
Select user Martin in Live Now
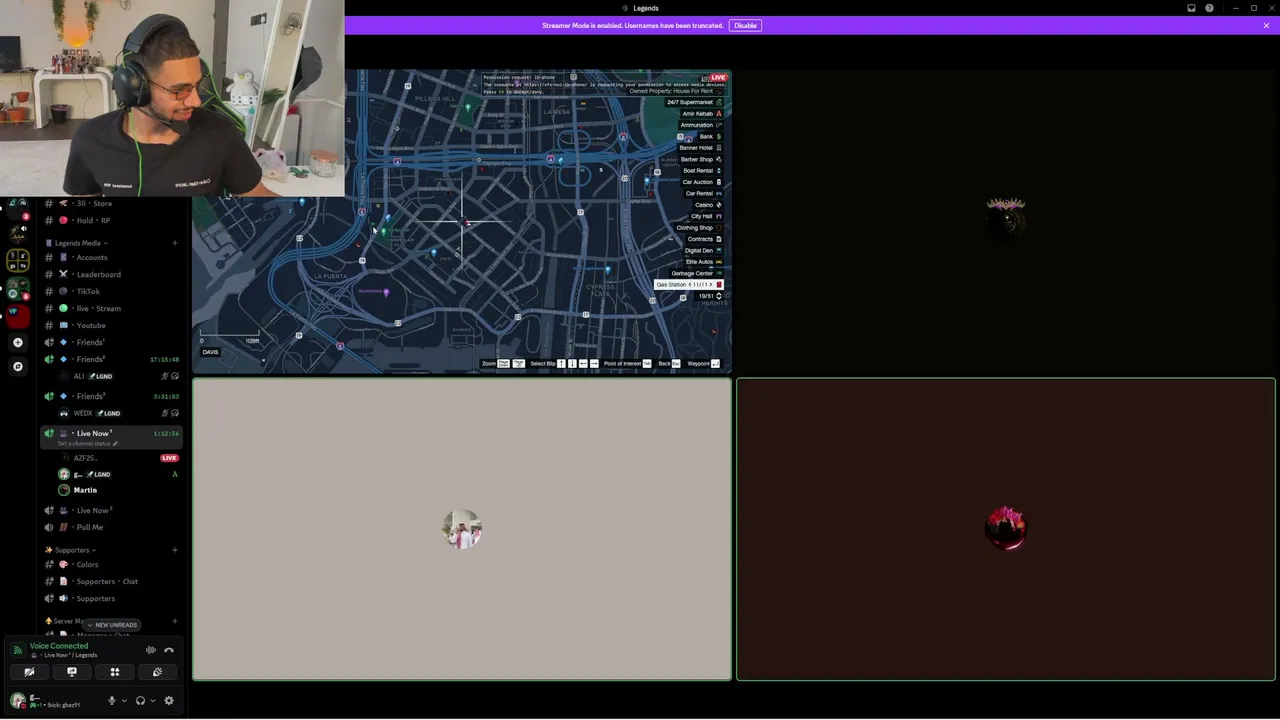119,490
